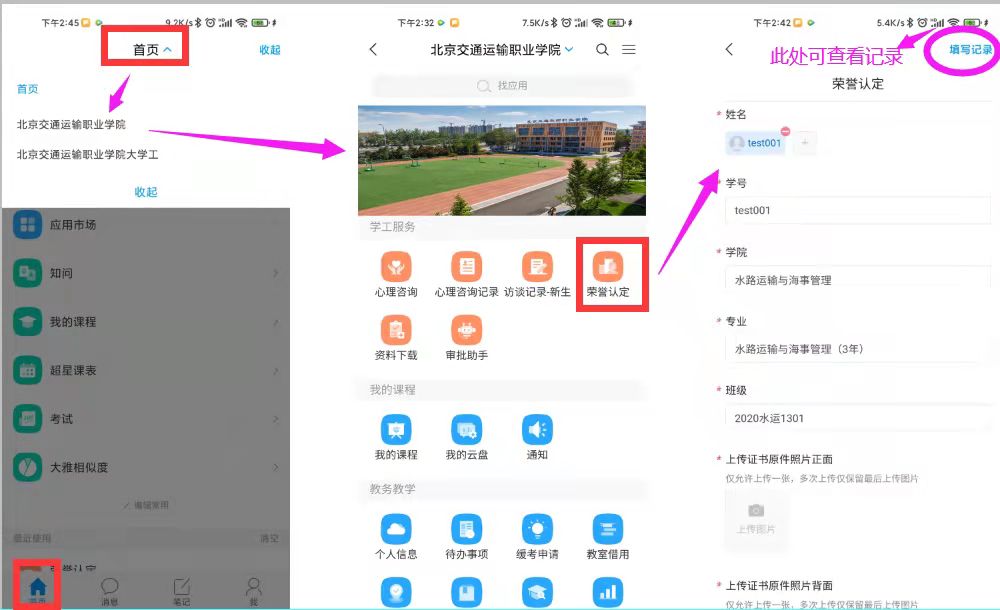Switch to the 消息 bottom tab
Viewport: 1000px width, 610px height.
tap(110, 591)
